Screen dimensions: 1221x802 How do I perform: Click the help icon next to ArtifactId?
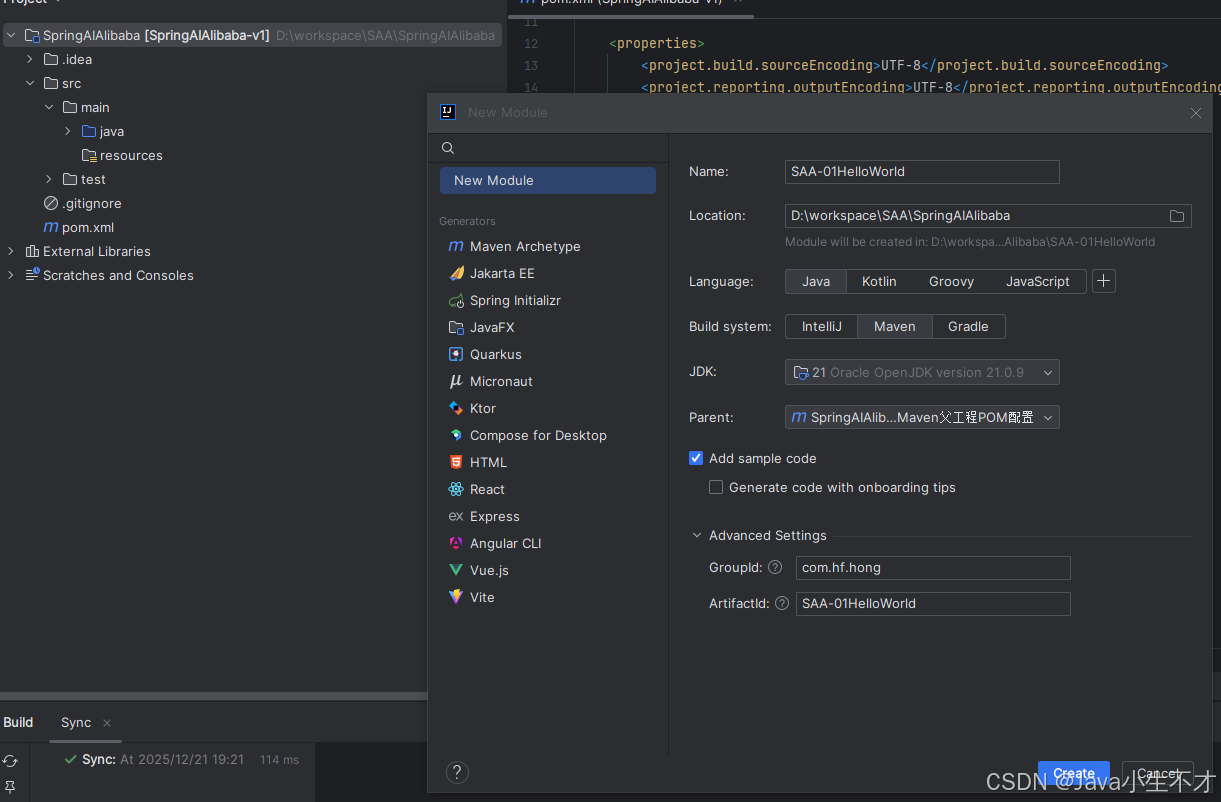click(782, 603)
